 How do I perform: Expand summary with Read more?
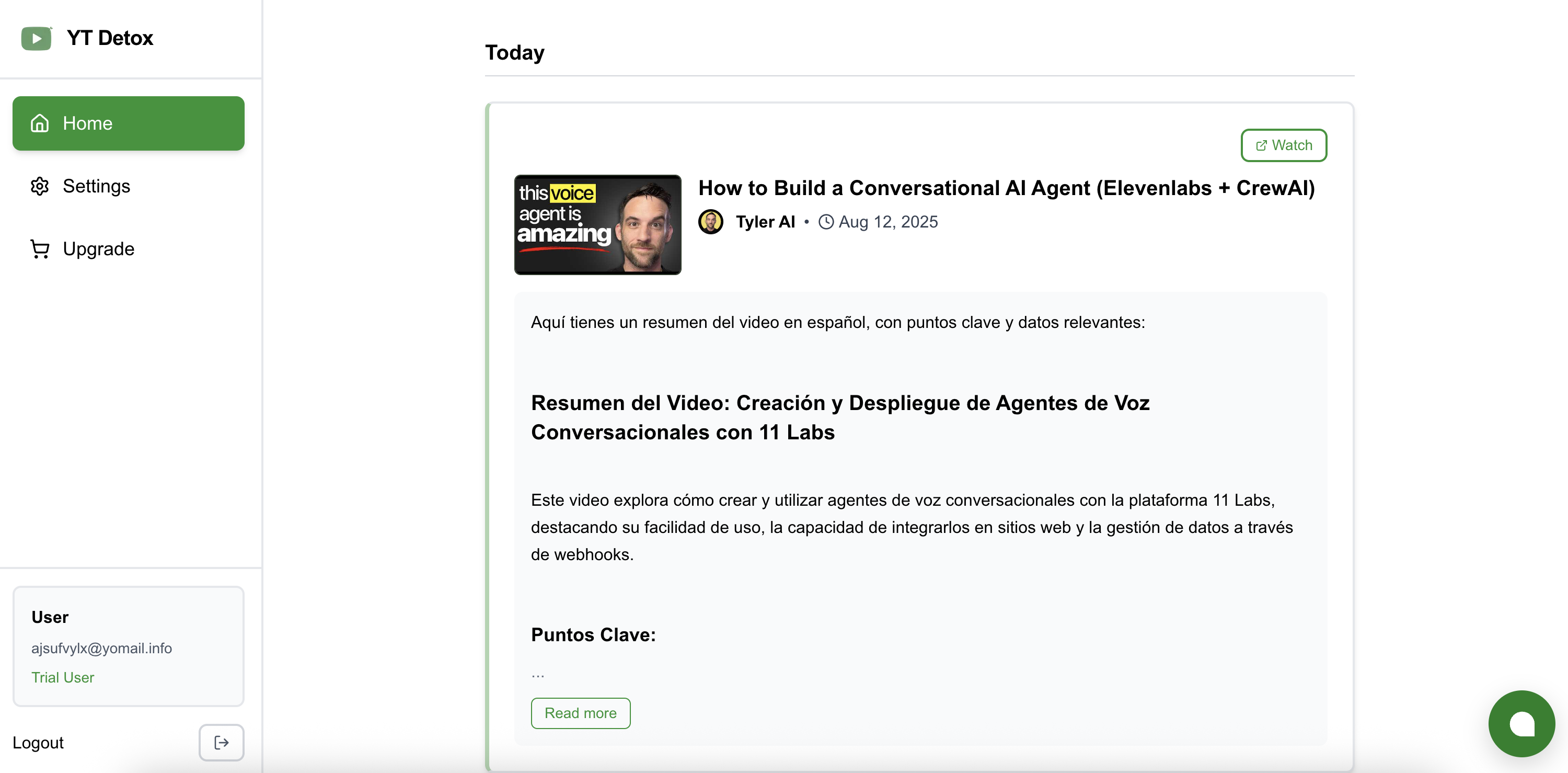click(580, 713)
